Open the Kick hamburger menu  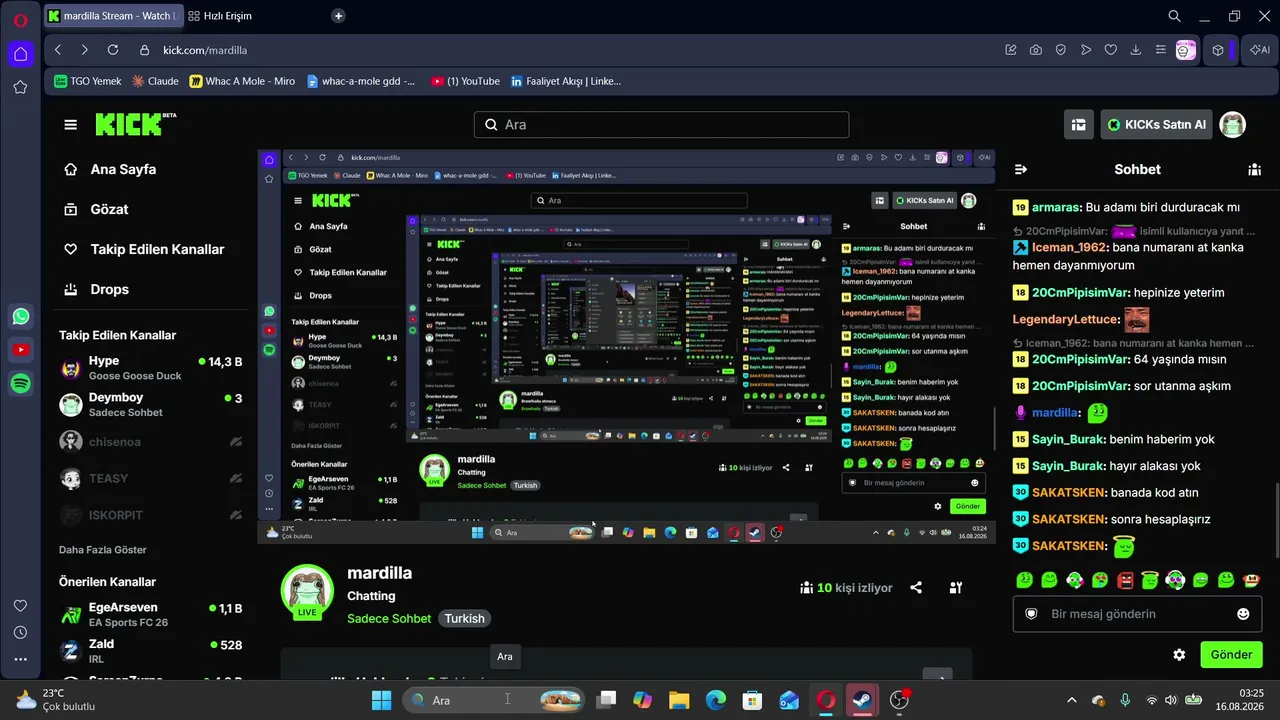tap(70, 124)
